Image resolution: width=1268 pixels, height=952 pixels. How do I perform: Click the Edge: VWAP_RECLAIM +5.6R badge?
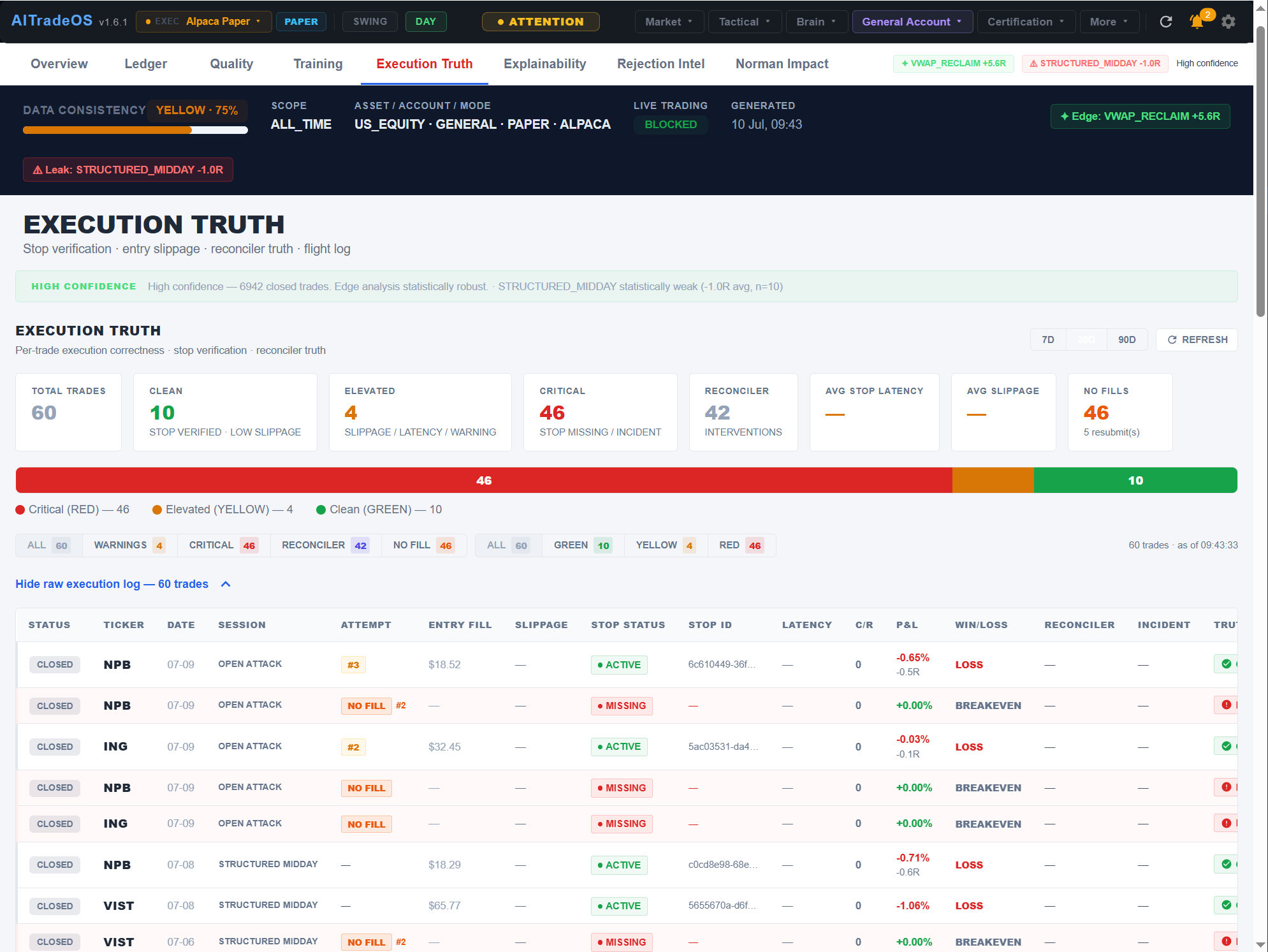(x=1140, y=116)
